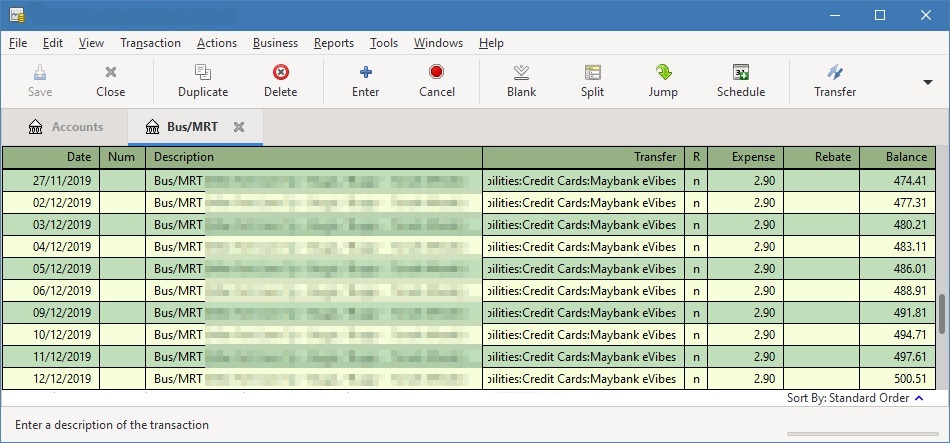
Task: Click balance value 486.01
Action: (x=910, y=268)
